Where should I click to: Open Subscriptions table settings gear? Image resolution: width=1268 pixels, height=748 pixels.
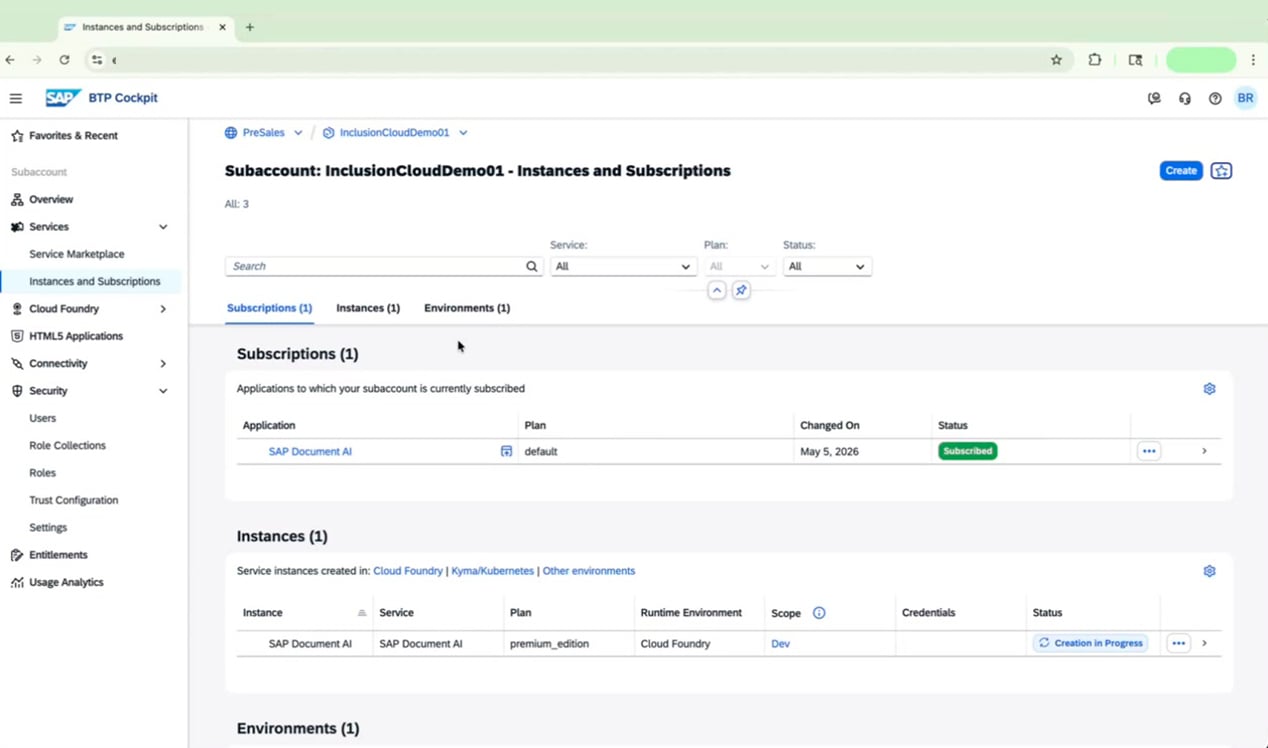(1209, 389)
